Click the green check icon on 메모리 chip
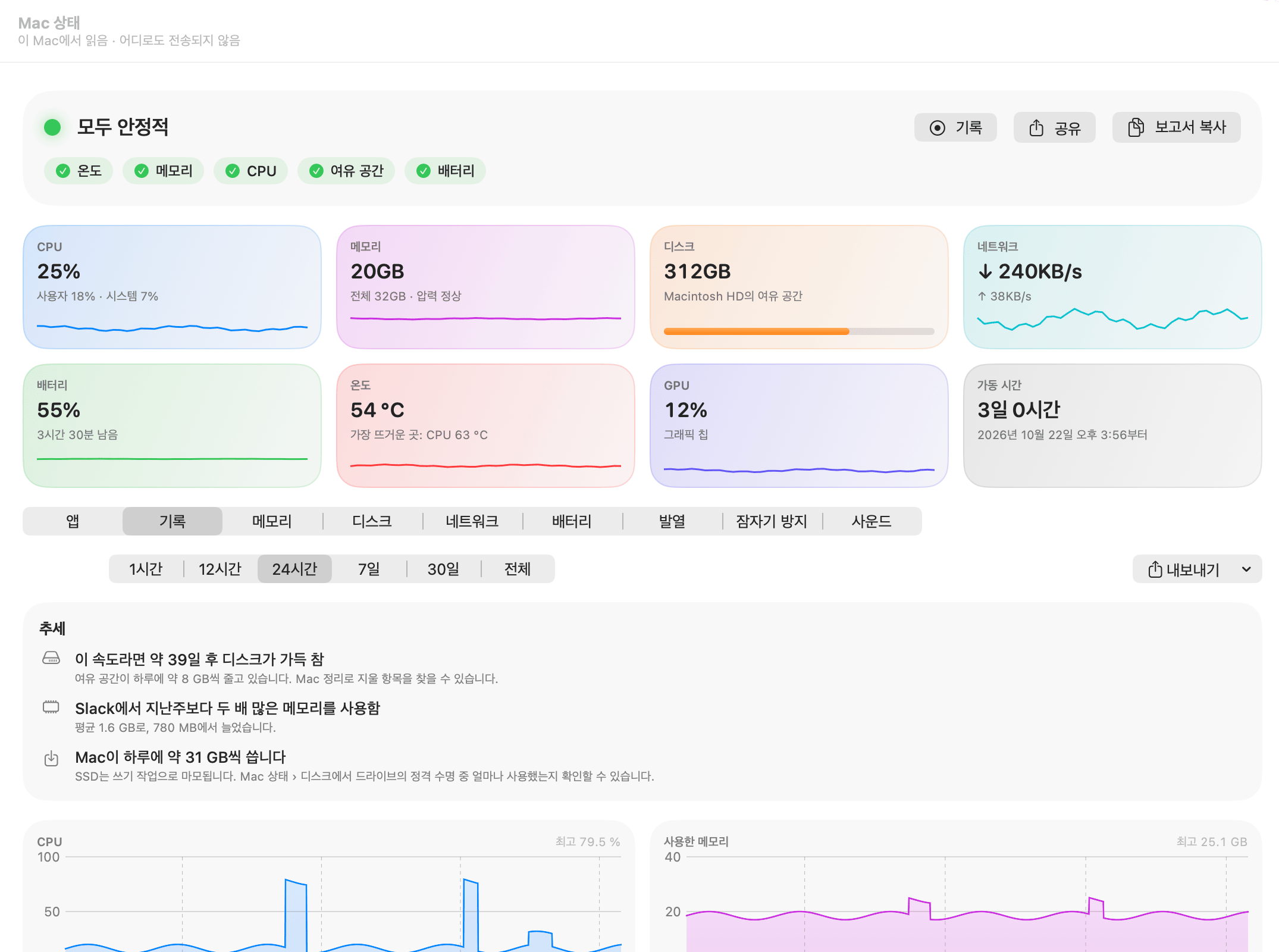The height and width of the screenshot is (952, 1279). click(141, 171)
